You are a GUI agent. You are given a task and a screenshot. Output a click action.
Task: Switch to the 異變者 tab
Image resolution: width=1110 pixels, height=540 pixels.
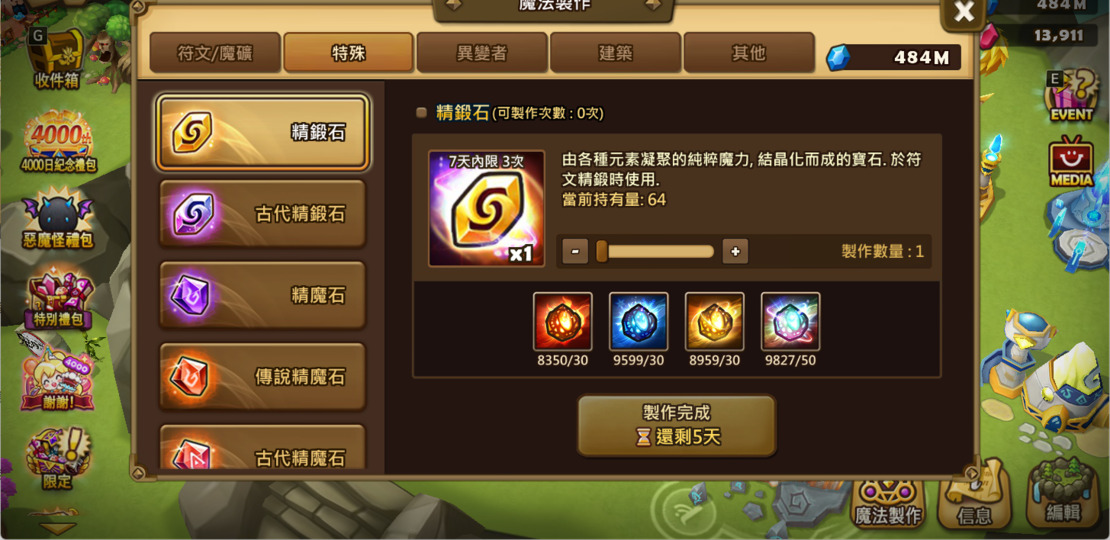[x=481, y=52]
